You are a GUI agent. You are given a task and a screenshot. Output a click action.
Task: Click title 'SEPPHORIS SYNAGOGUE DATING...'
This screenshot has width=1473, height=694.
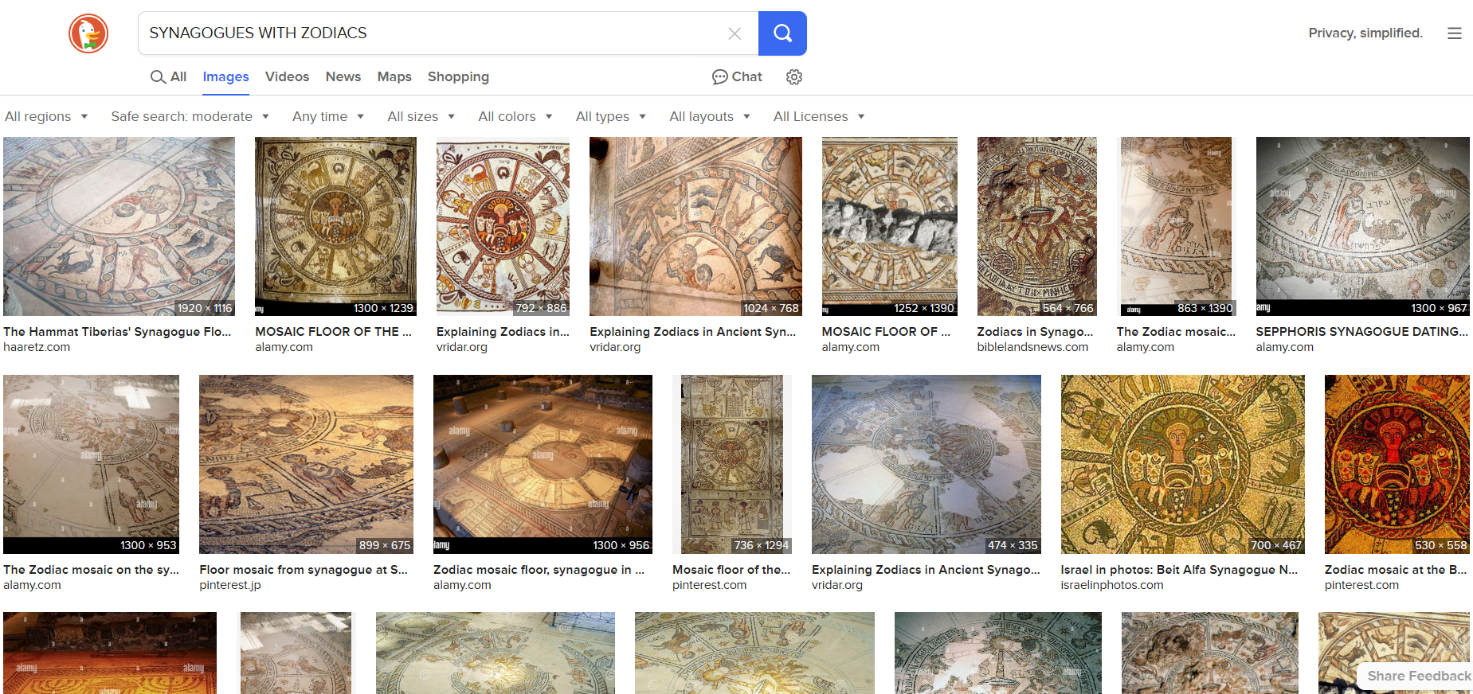(1362, 332)
